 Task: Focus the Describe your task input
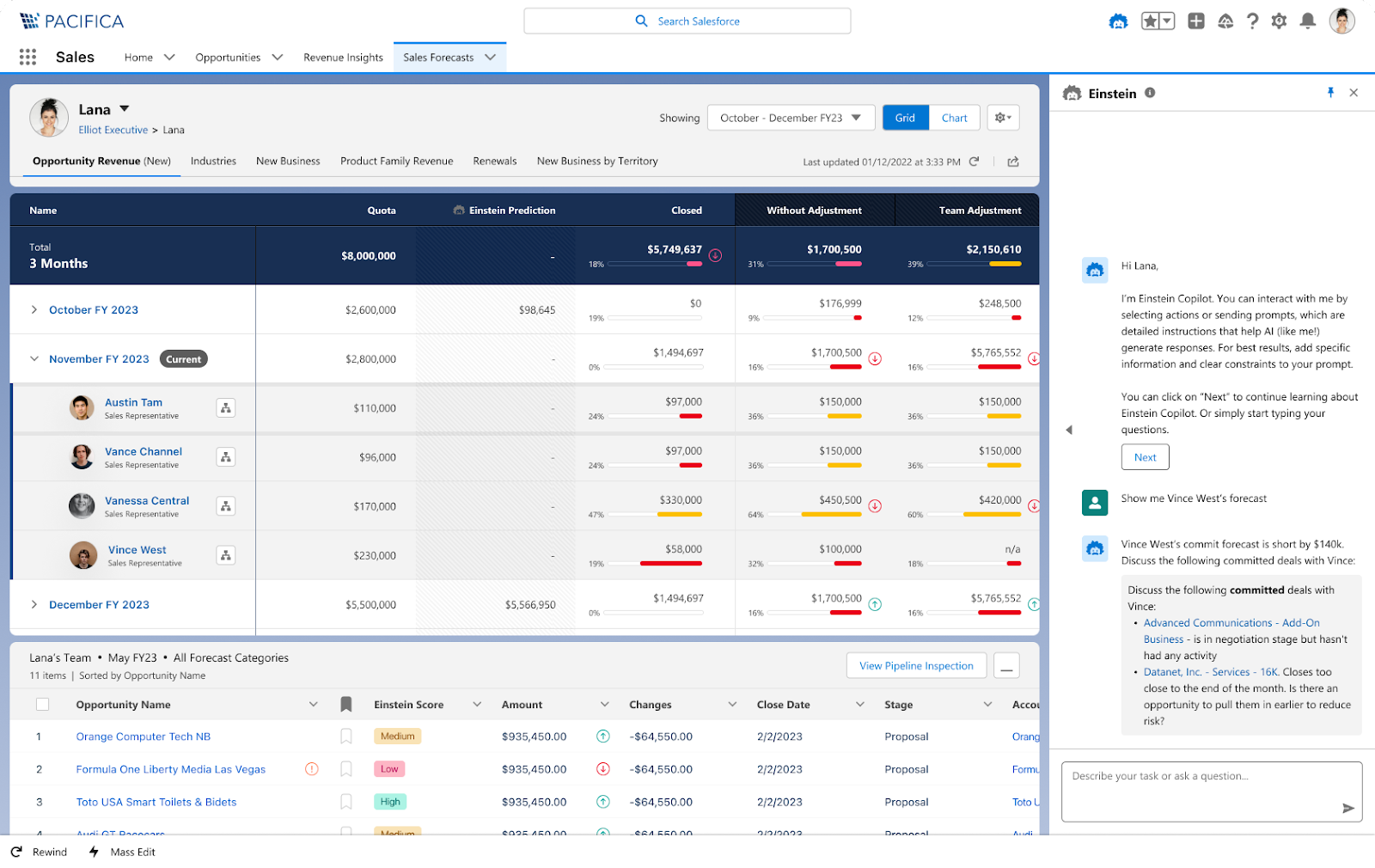point(1212,792)
